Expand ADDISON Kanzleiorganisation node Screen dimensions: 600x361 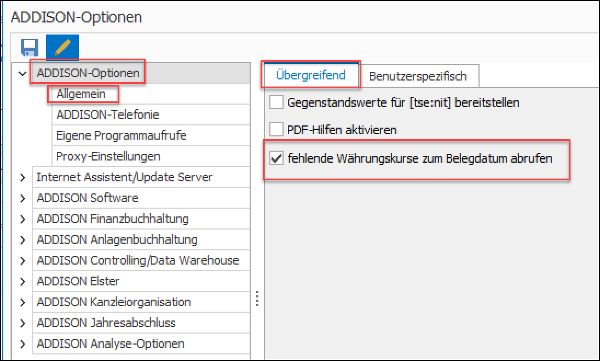(x=23, y=302)
